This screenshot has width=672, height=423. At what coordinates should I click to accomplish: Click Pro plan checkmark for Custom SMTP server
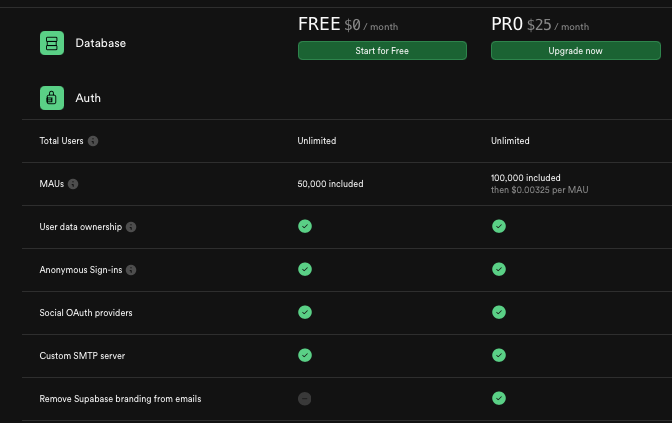pyautogui.click(x=499, y=355)
